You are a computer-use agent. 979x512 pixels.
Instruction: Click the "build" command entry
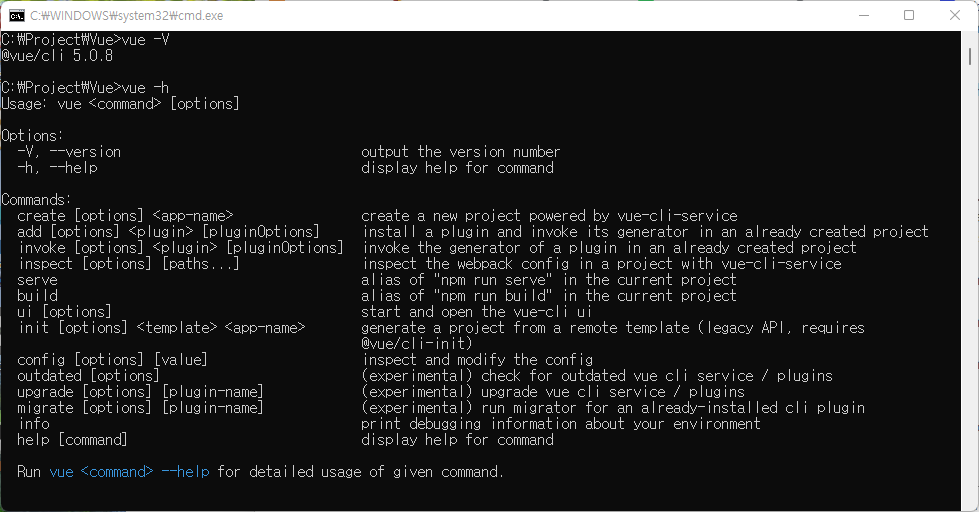click(x=37, y=295)
